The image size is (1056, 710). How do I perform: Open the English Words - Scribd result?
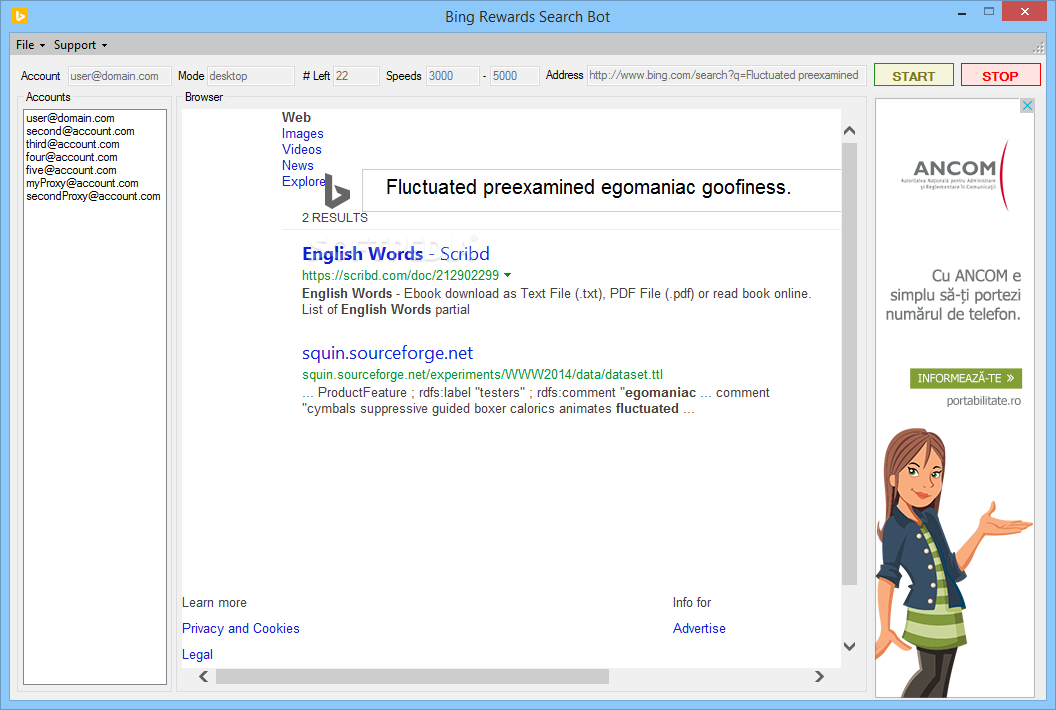[x=395, y=254]
